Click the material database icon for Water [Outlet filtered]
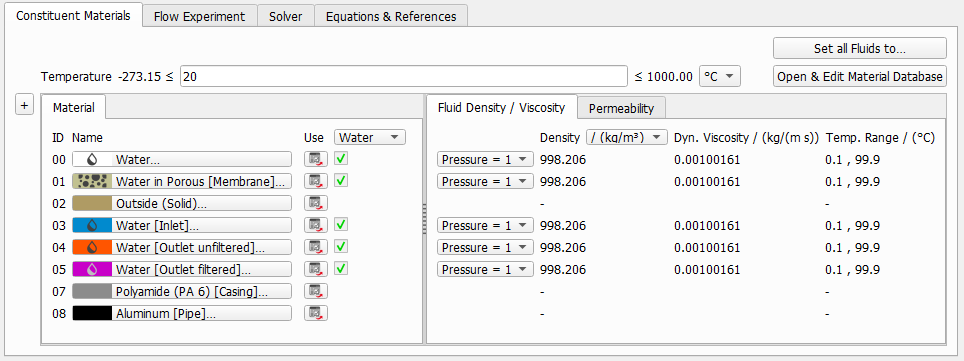The width and height of the screenshot is (964, 361). tap(316, 269)
